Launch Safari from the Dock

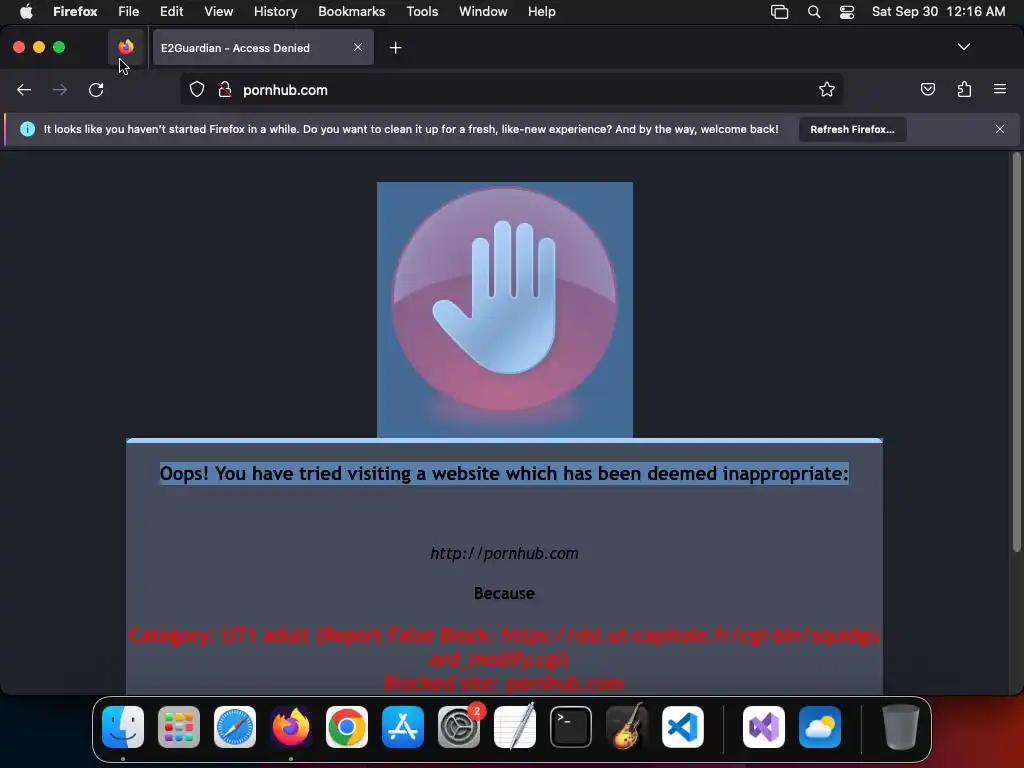coord(235,727)
